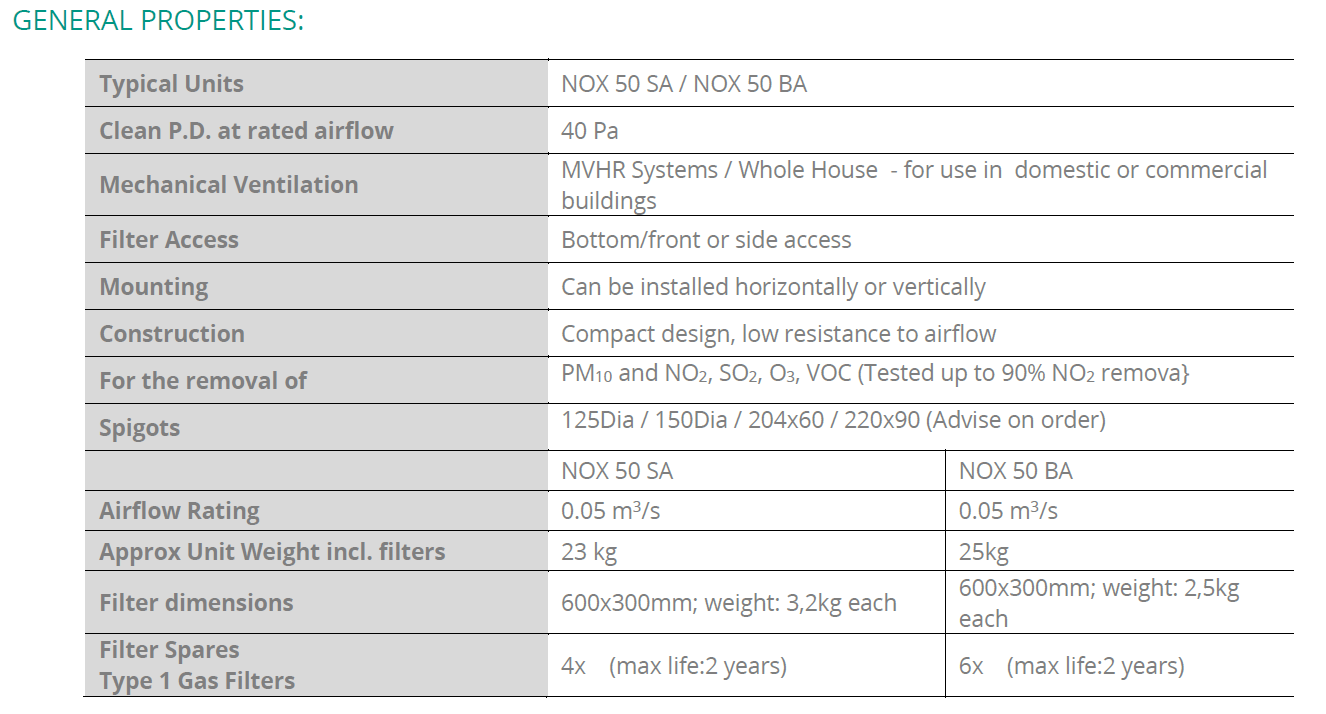Select the spigot sizes "125Dia / 150Dia" cell
Screen dimensions: 1326x714
(x=833, y=421)
